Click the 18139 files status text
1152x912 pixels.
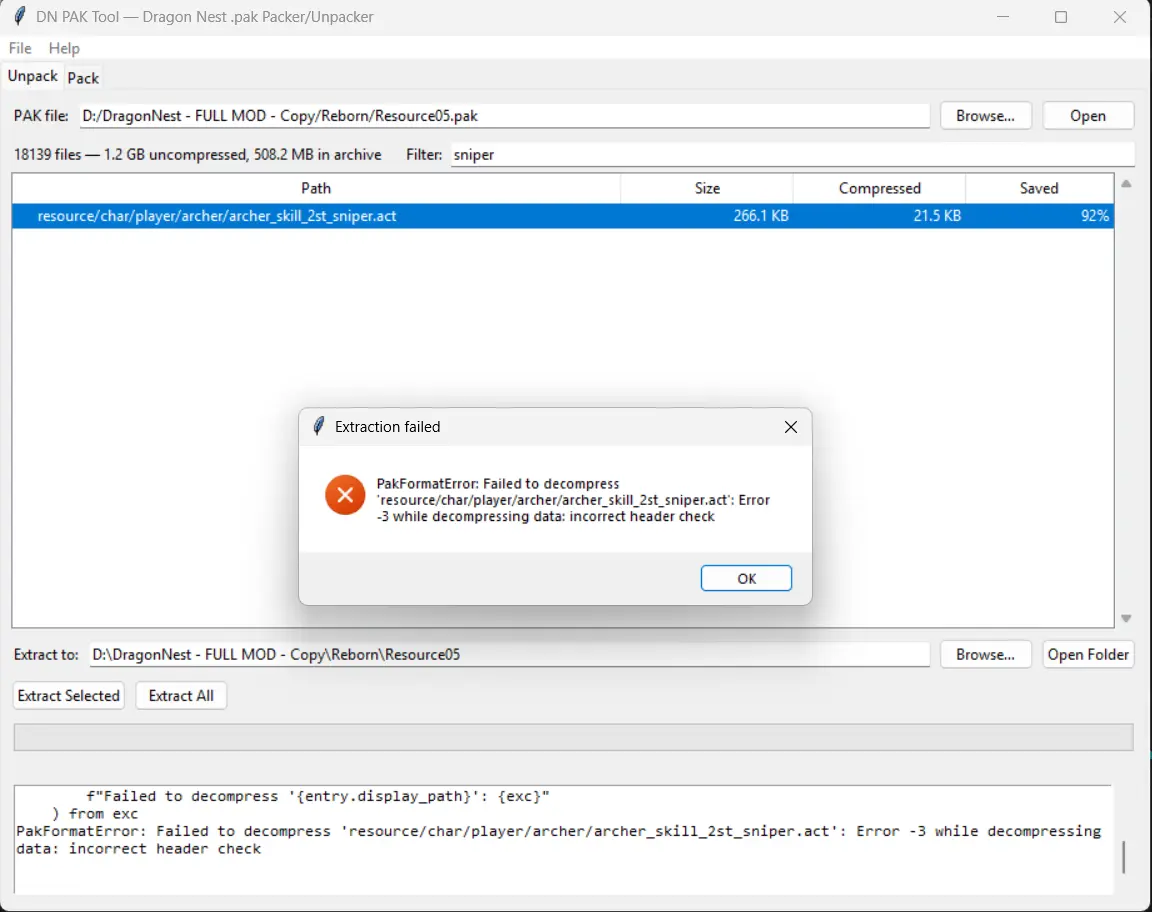198,155
